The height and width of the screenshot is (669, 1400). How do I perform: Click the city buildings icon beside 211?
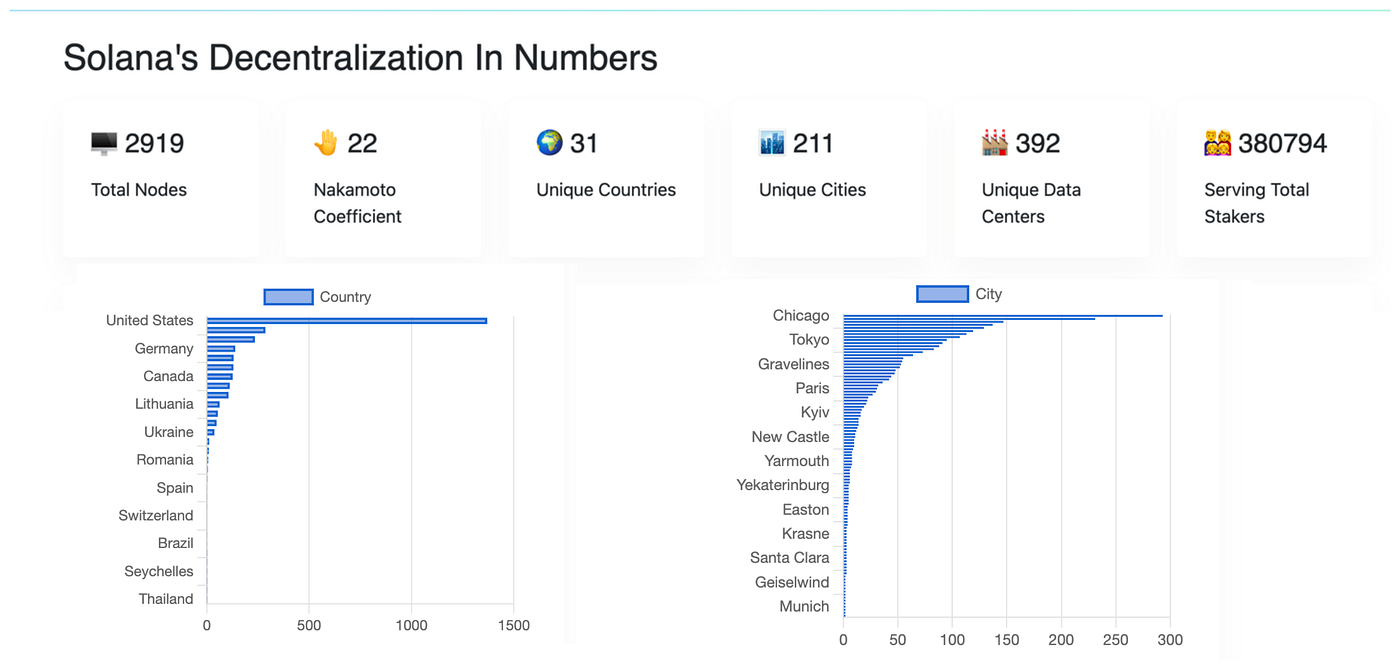[772, 143]
